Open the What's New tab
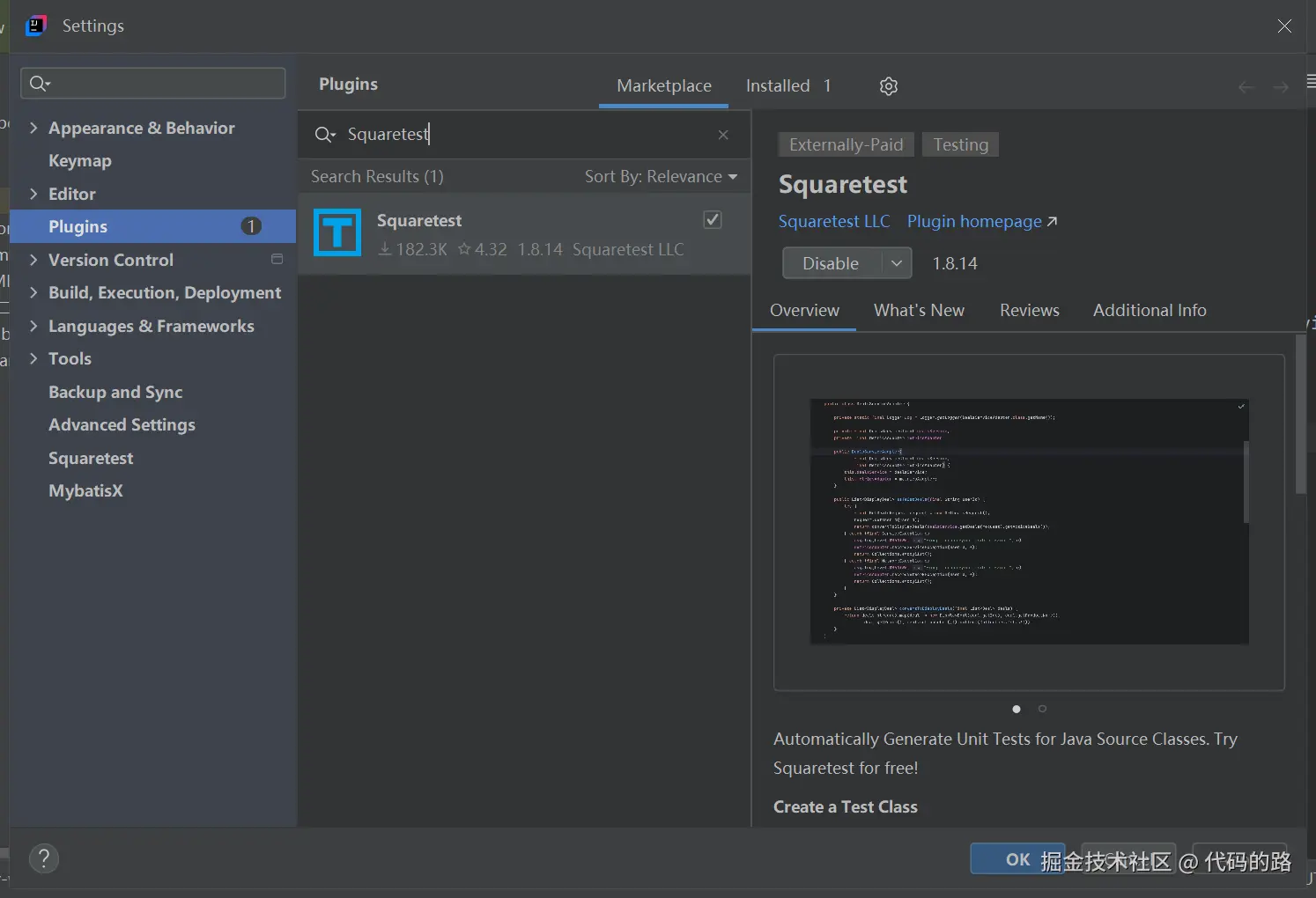 coord(919,310)
